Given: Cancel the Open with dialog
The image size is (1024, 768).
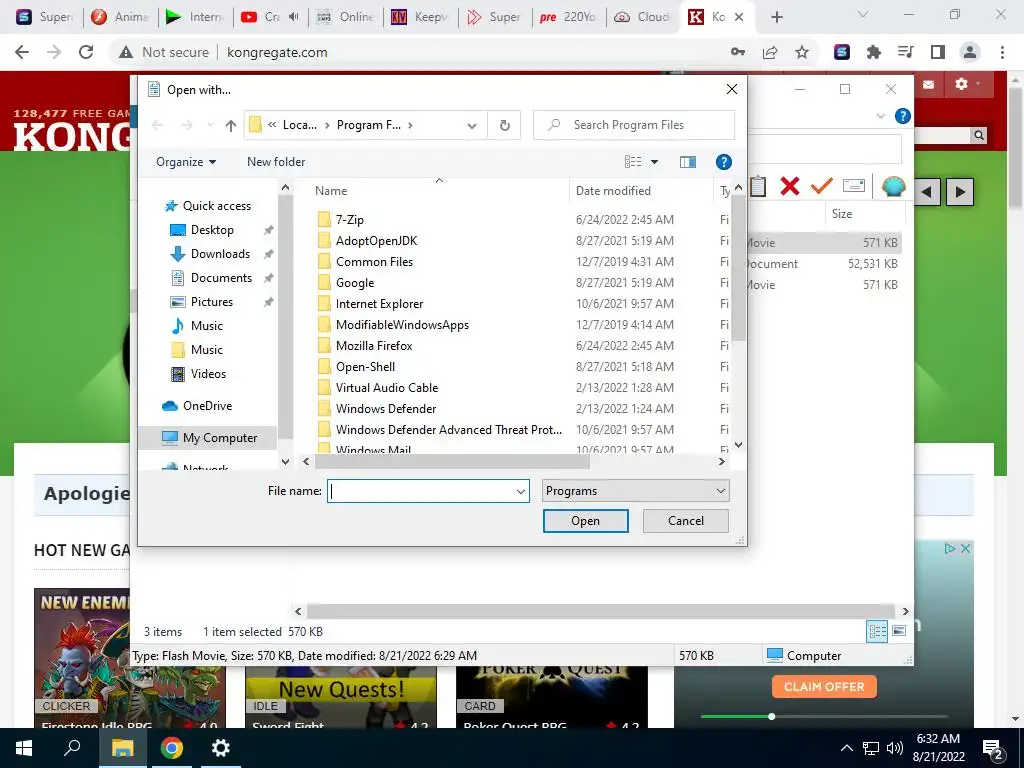Looking at the screenshot, I should coord(686,521).
